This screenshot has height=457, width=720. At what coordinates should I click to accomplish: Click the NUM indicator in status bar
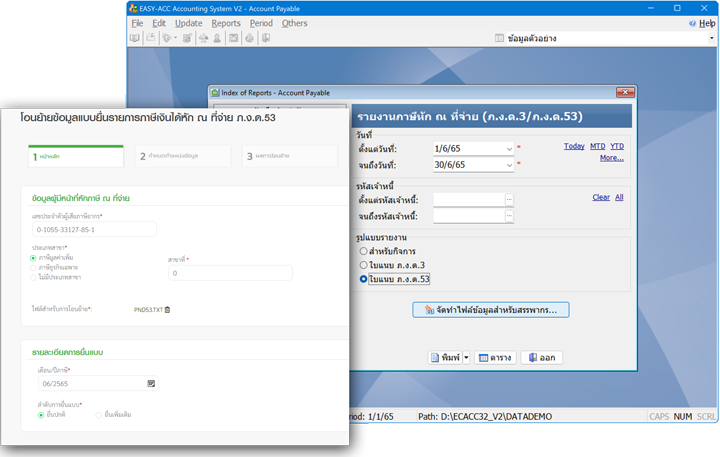(x=683, y=417)
